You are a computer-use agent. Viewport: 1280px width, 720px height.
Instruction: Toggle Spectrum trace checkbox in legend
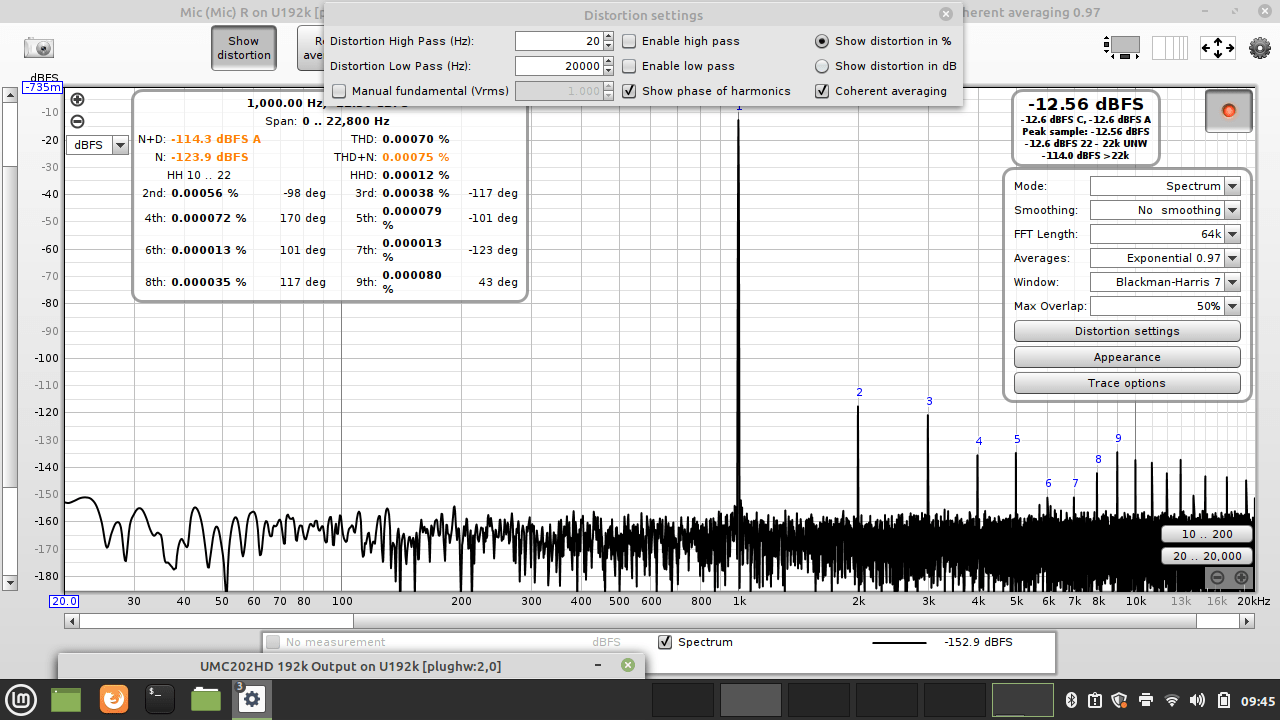click(665, 642)
